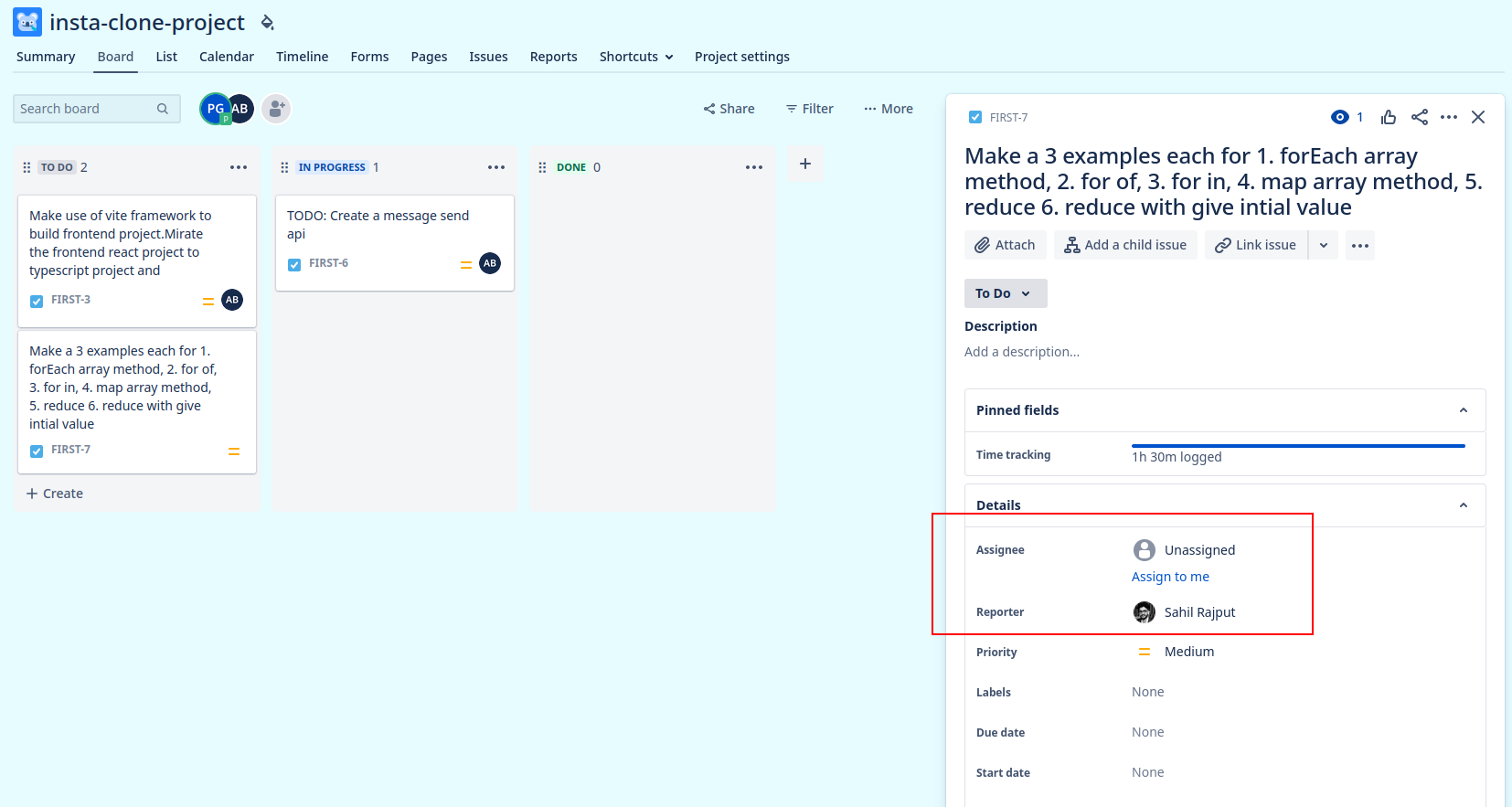Click the watch eye icon in issue panel
1512x807 pixels.
pyautogui.click(x=1340, y=117)
